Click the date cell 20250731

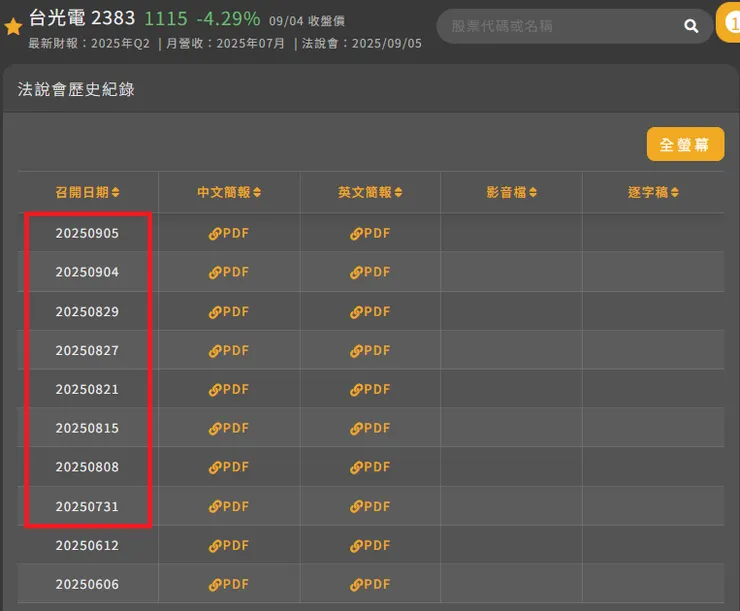87,506
